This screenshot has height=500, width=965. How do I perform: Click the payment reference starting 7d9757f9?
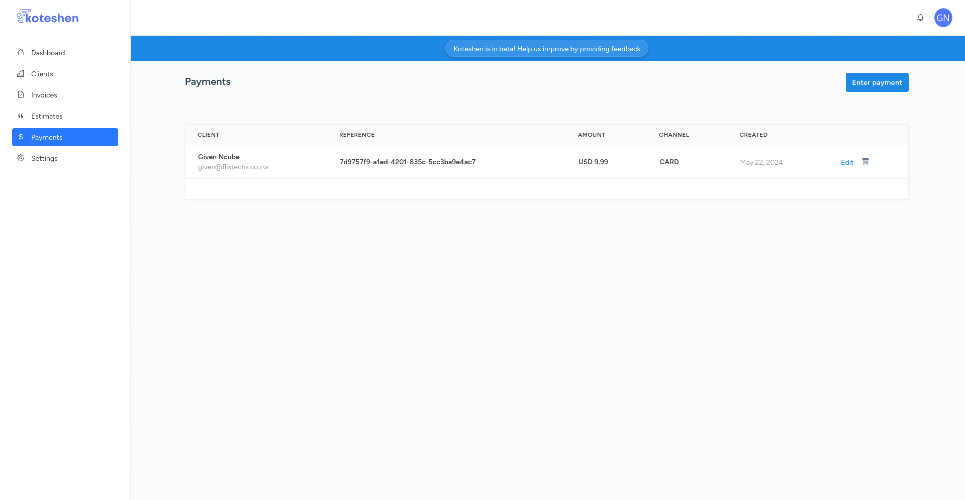tap(407, 162)
